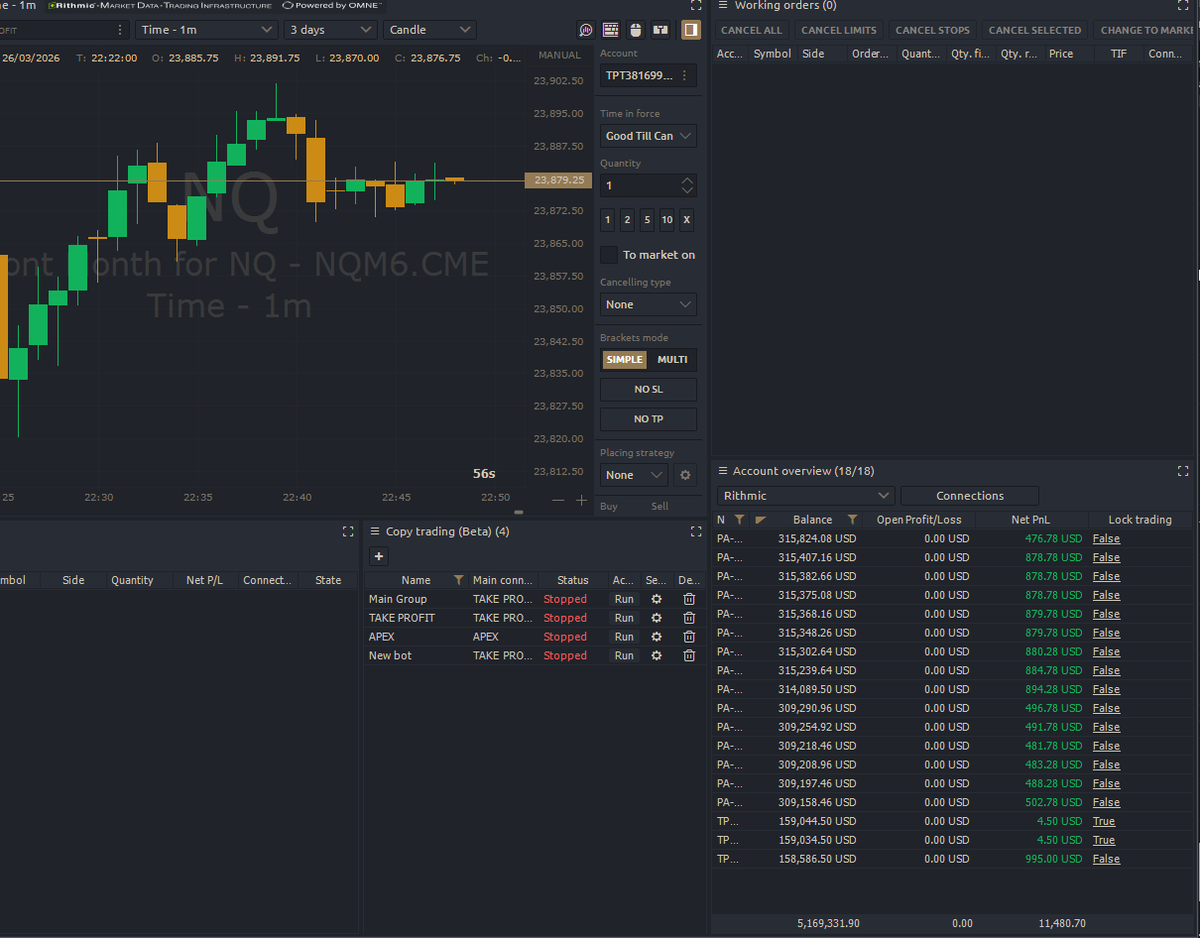Filter the account overview Balance column
The image size is (1200, 938).
click(852, 520)
